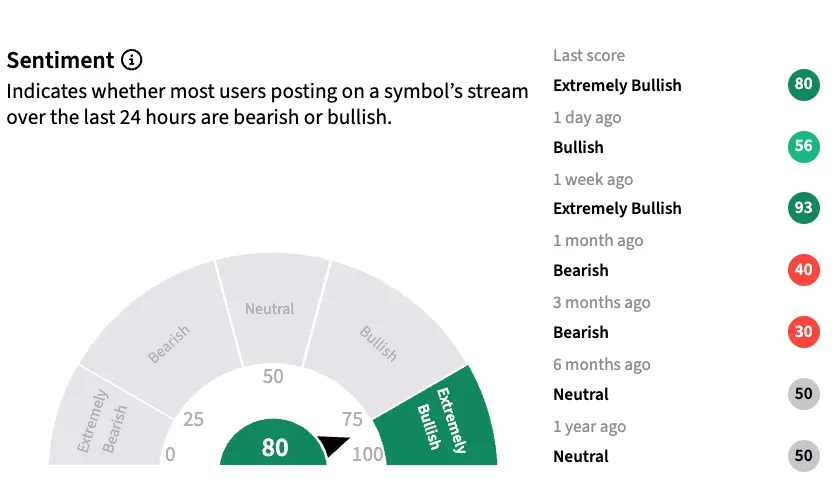This screenshot has height=504, width=836.
Task: Click Last score Extremely Bullish label
Action: [x=617, y=85]
